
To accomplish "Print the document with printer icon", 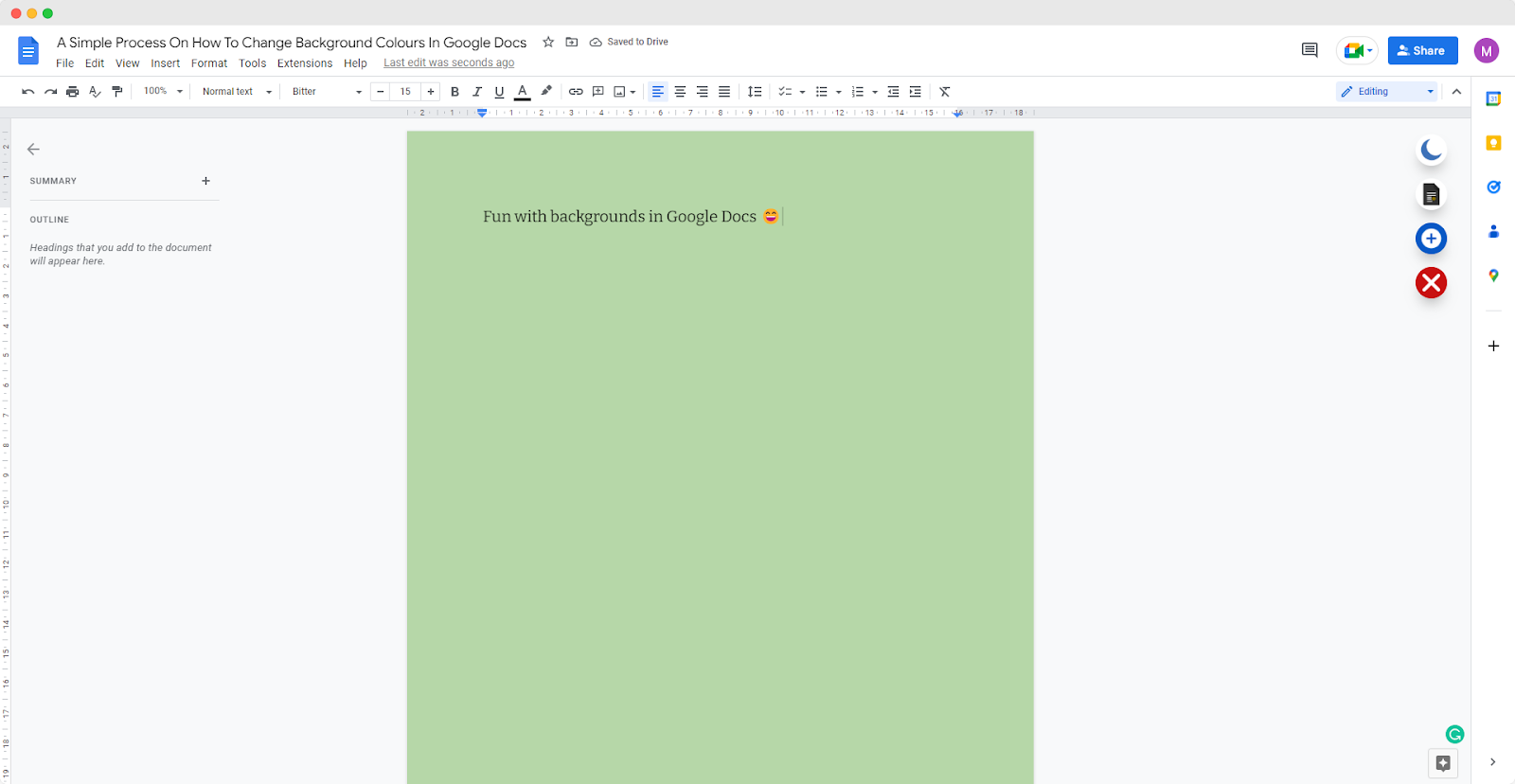I will [72, 92].
